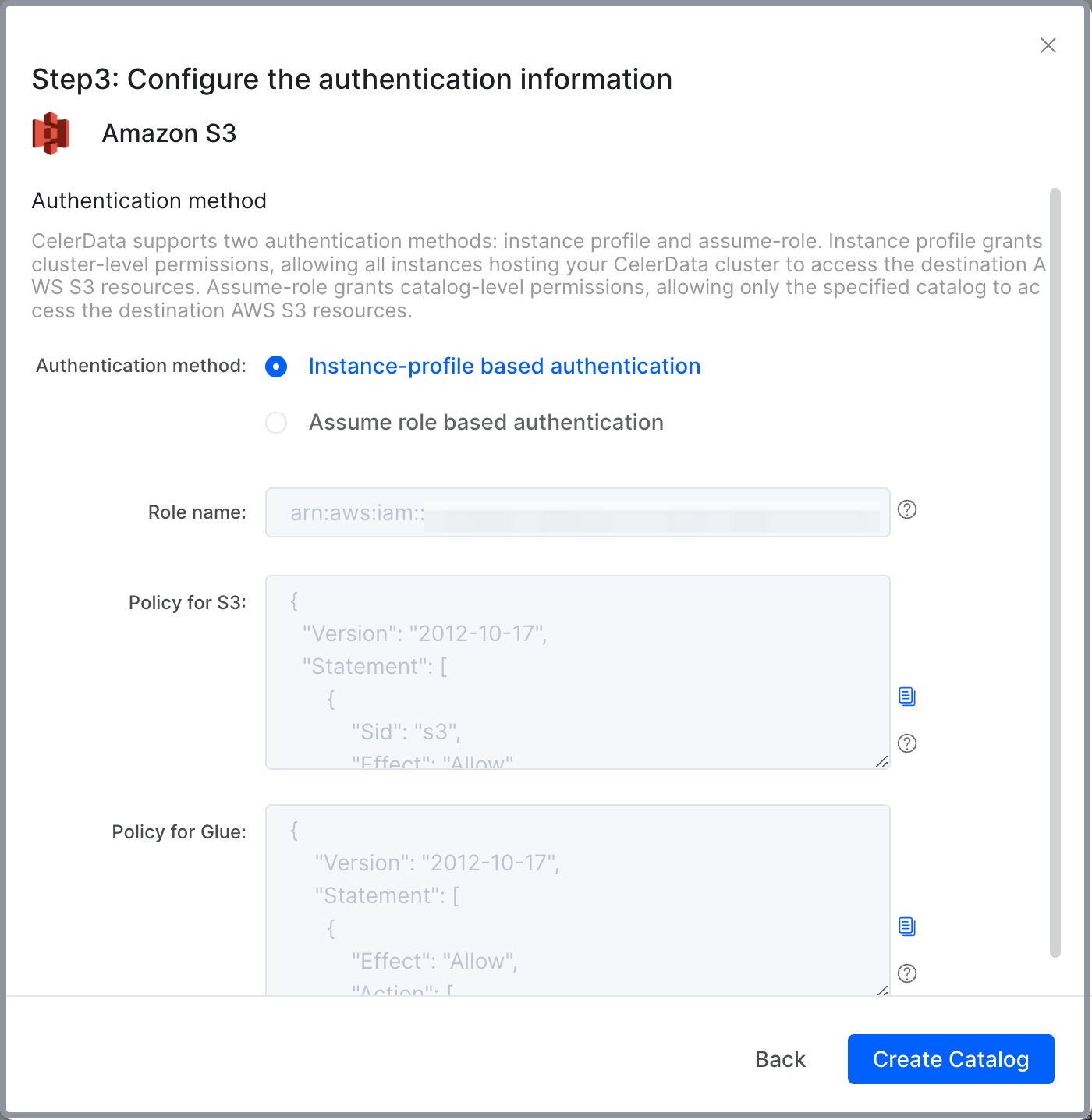Click the Instance-profile based authentication label
Viewport: 1092px width, 1120px height.
click(x=504, y=367)
